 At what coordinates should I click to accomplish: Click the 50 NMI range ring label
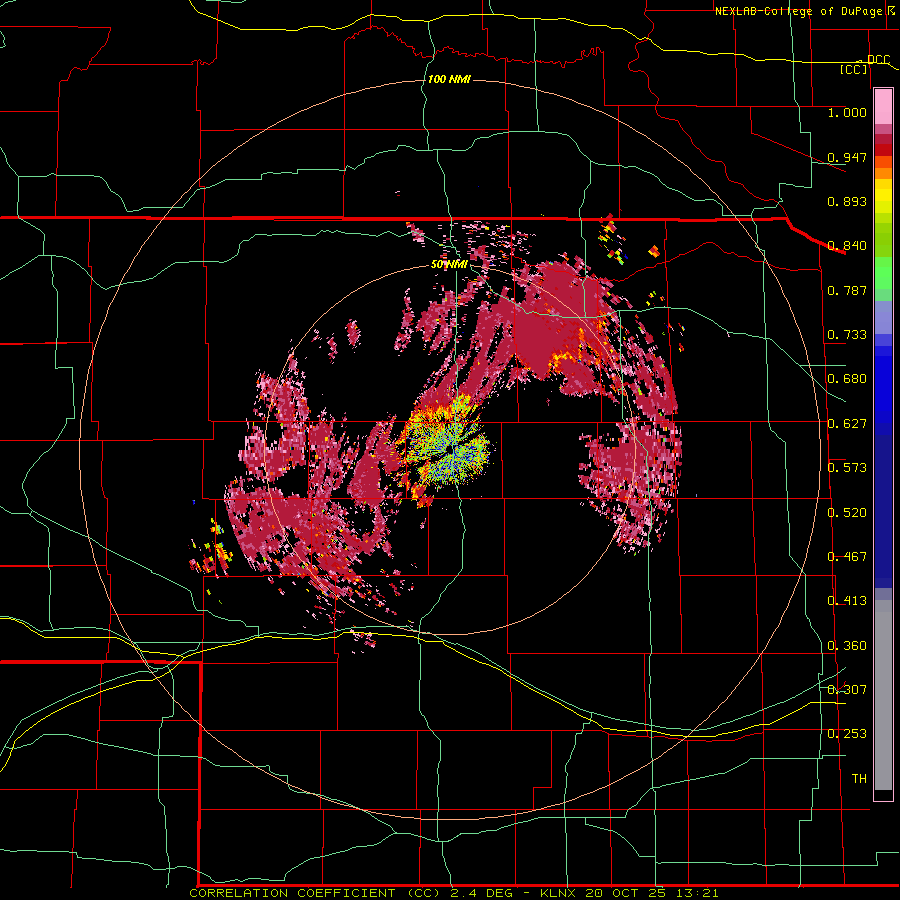coord(449,264)
